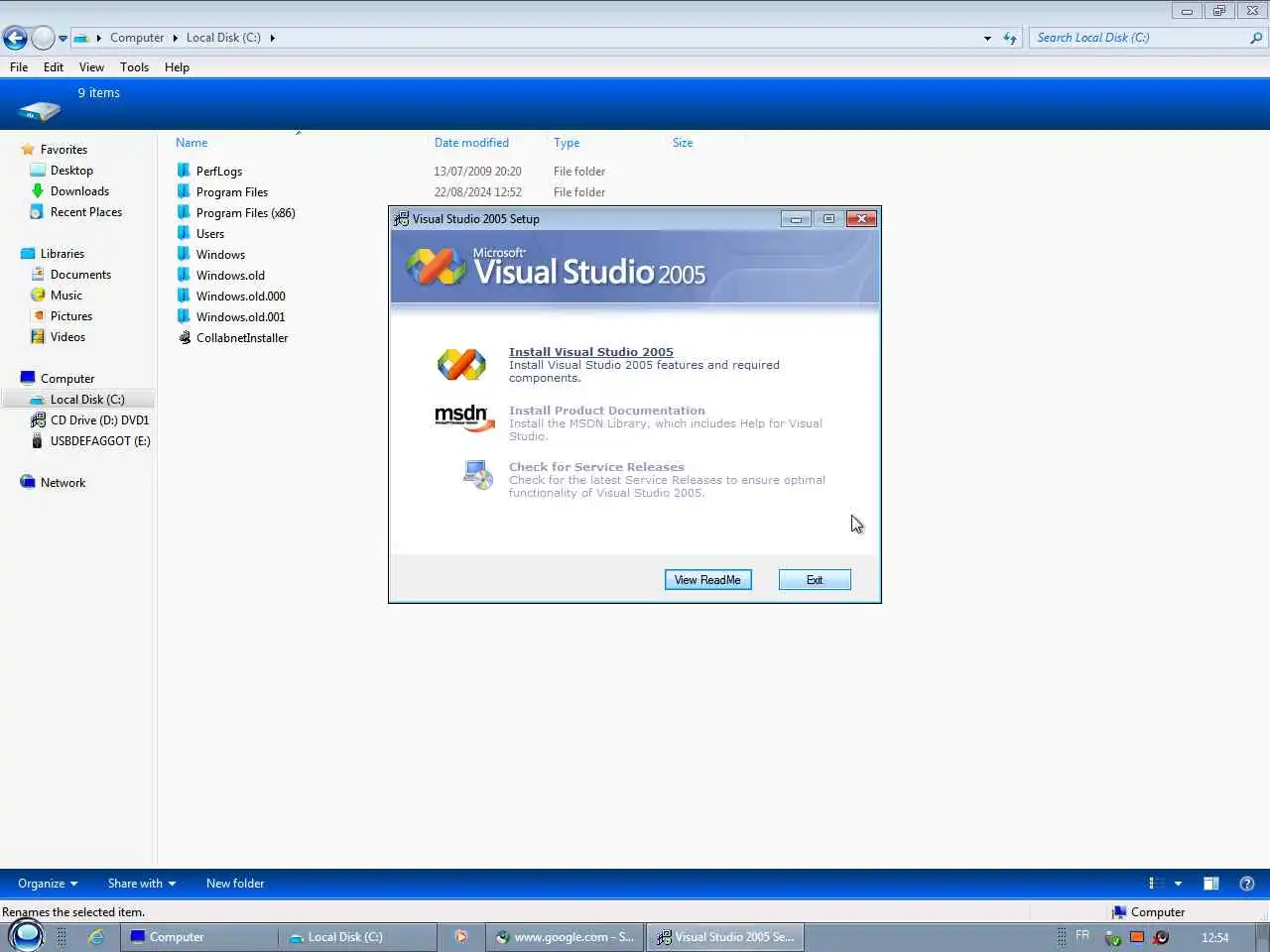Screen dimensions: 1270x952
Task: Click the View ReadMe button
Action: [x=708, y=580]
